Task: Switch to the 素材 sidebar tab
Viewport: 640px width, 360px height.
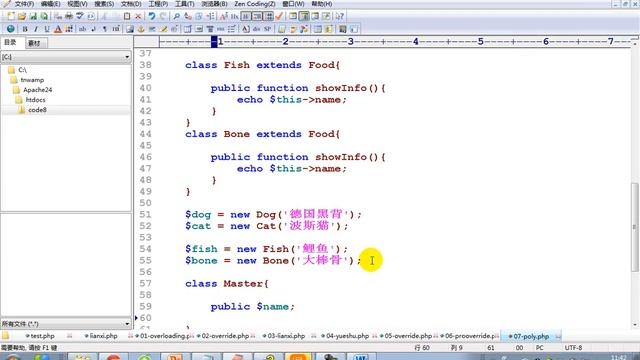Action: point(36,43)
